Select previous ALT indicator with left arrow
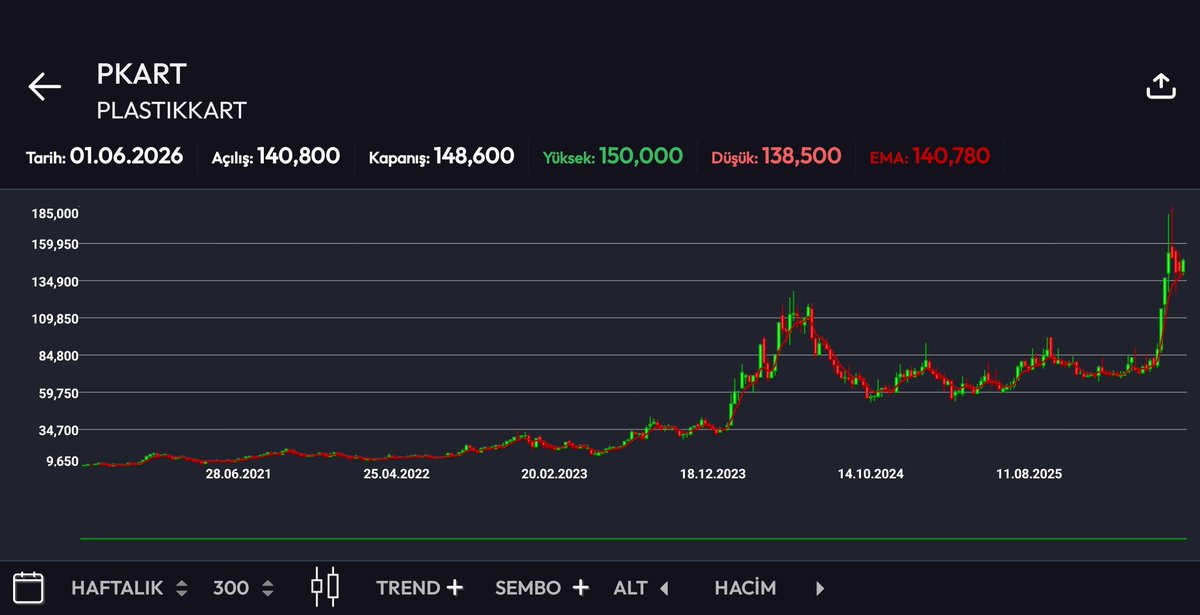Image resolution: width=1200 pixels, height=615 pixels. point(664,588)
